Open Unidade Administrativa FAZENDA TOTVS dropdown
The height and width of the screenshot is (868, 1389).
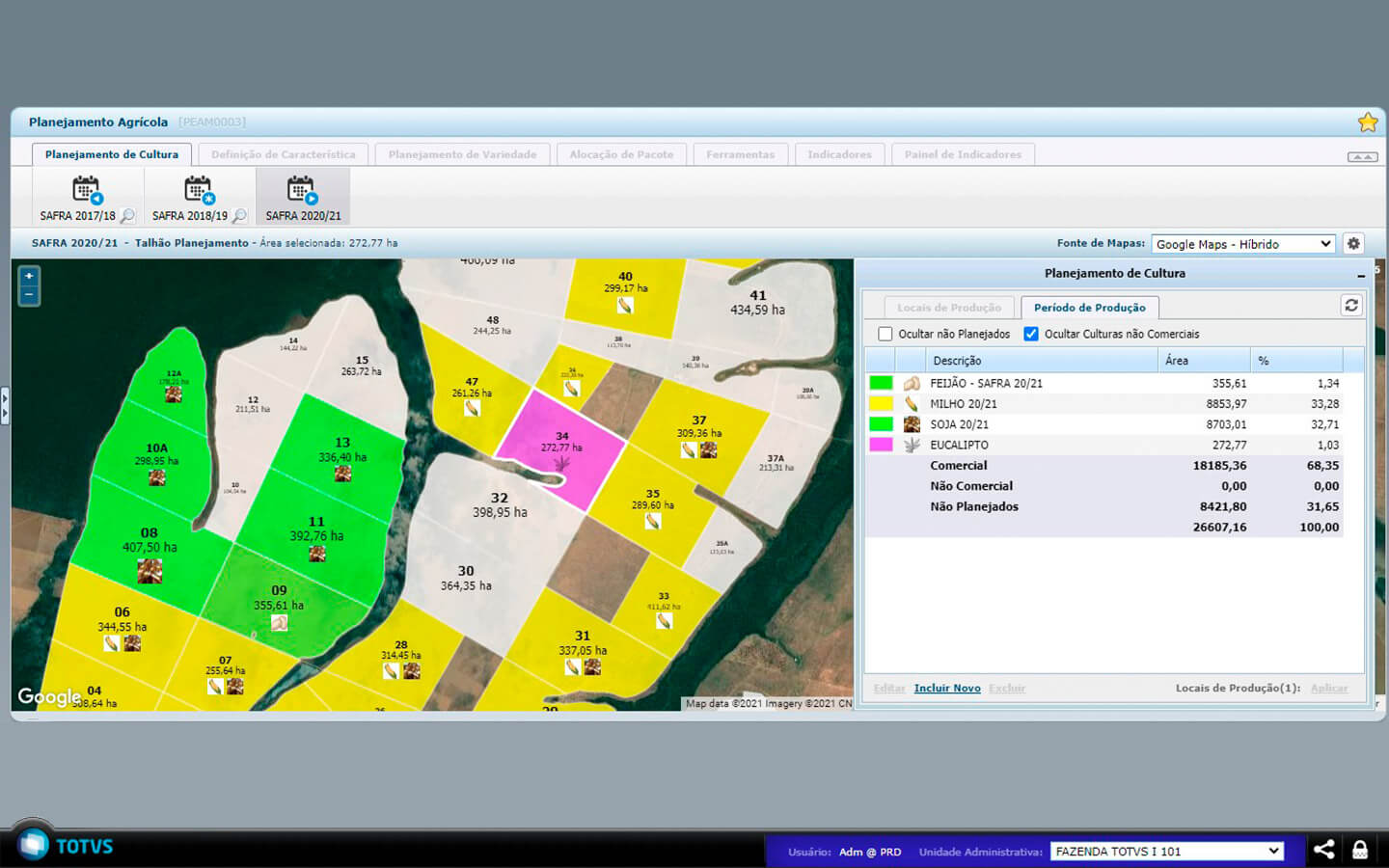point(1166,851)
